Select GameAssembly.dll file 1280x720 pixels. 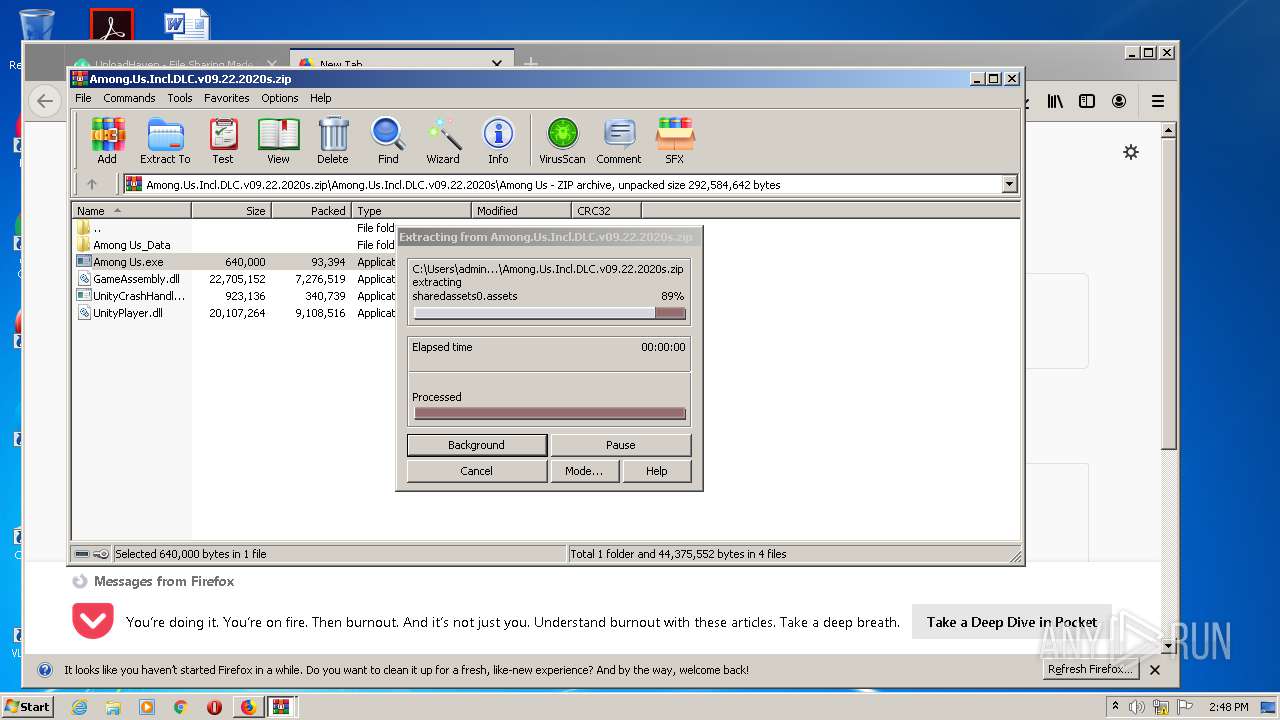(x=136, y=279)
